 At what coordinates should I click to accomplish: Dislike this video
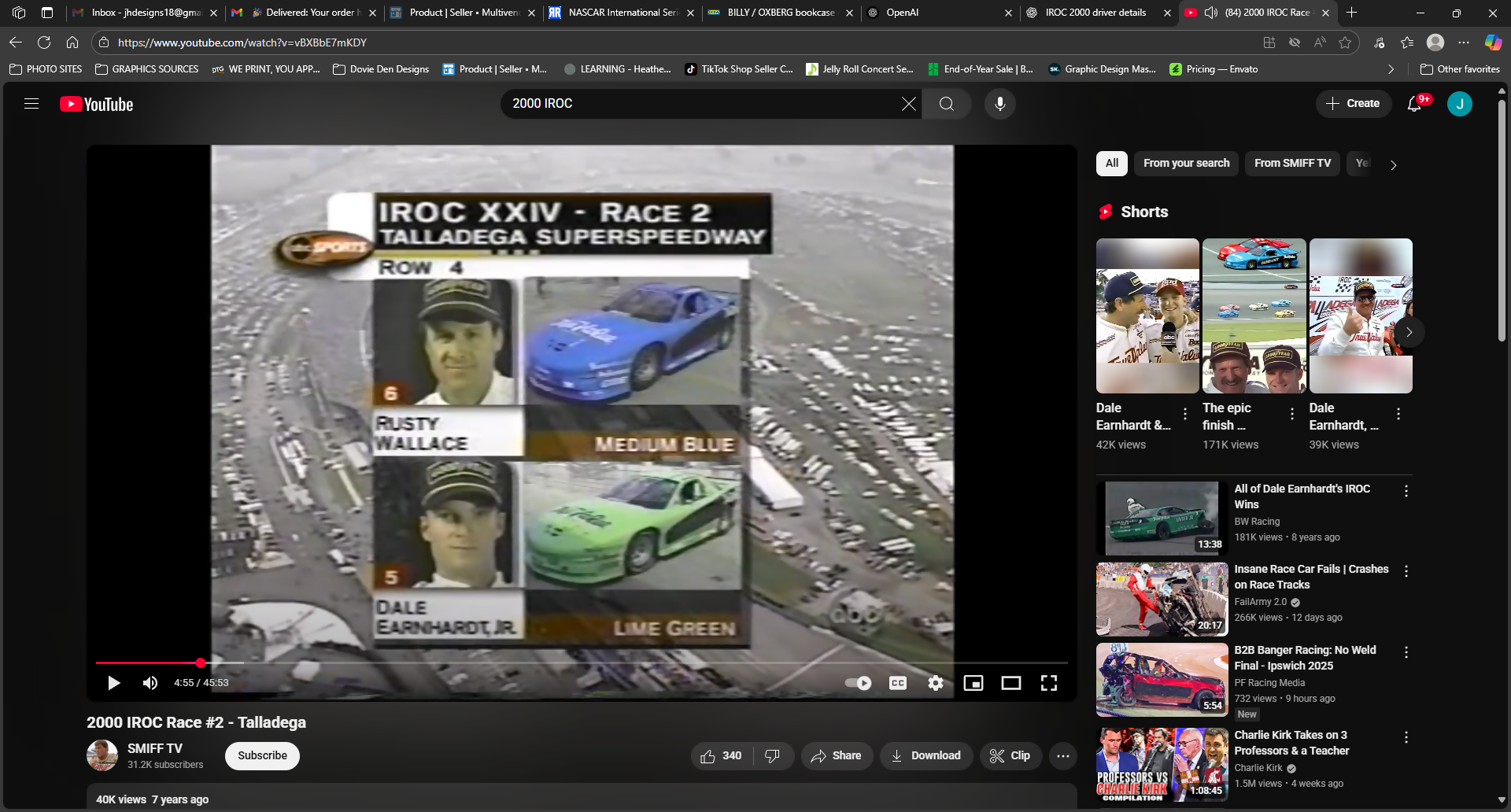tap(772, 756)
